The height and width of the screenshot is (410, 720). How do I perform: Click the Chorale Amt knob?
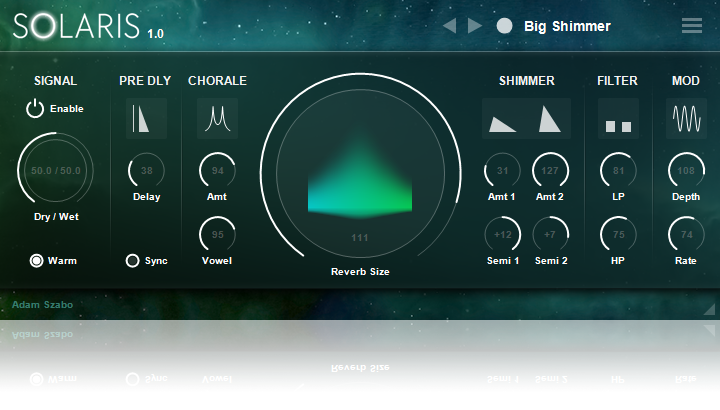click(x=217, y=171)
